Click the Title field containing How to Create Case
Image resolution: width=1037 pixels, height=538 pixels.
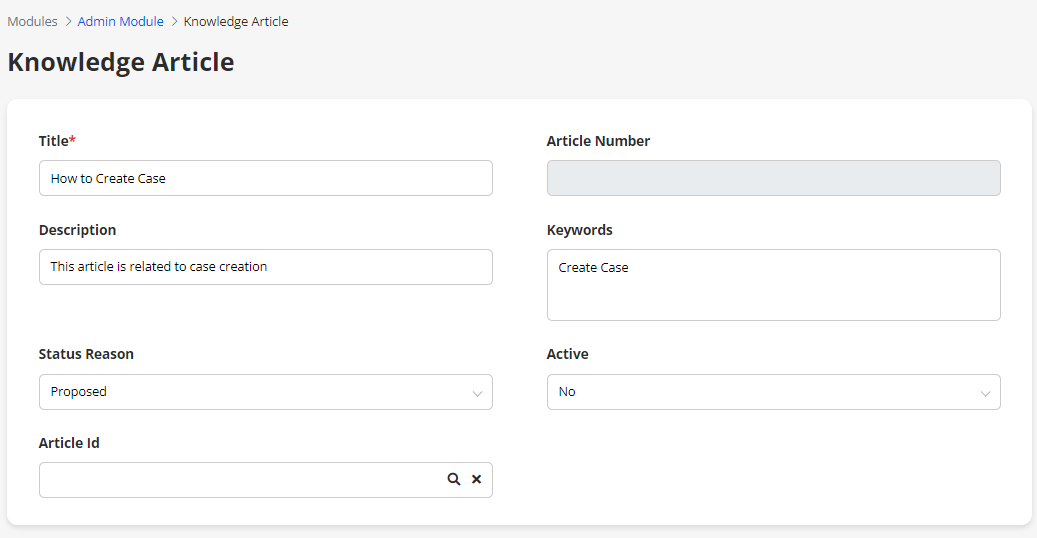tap(265, 178)
